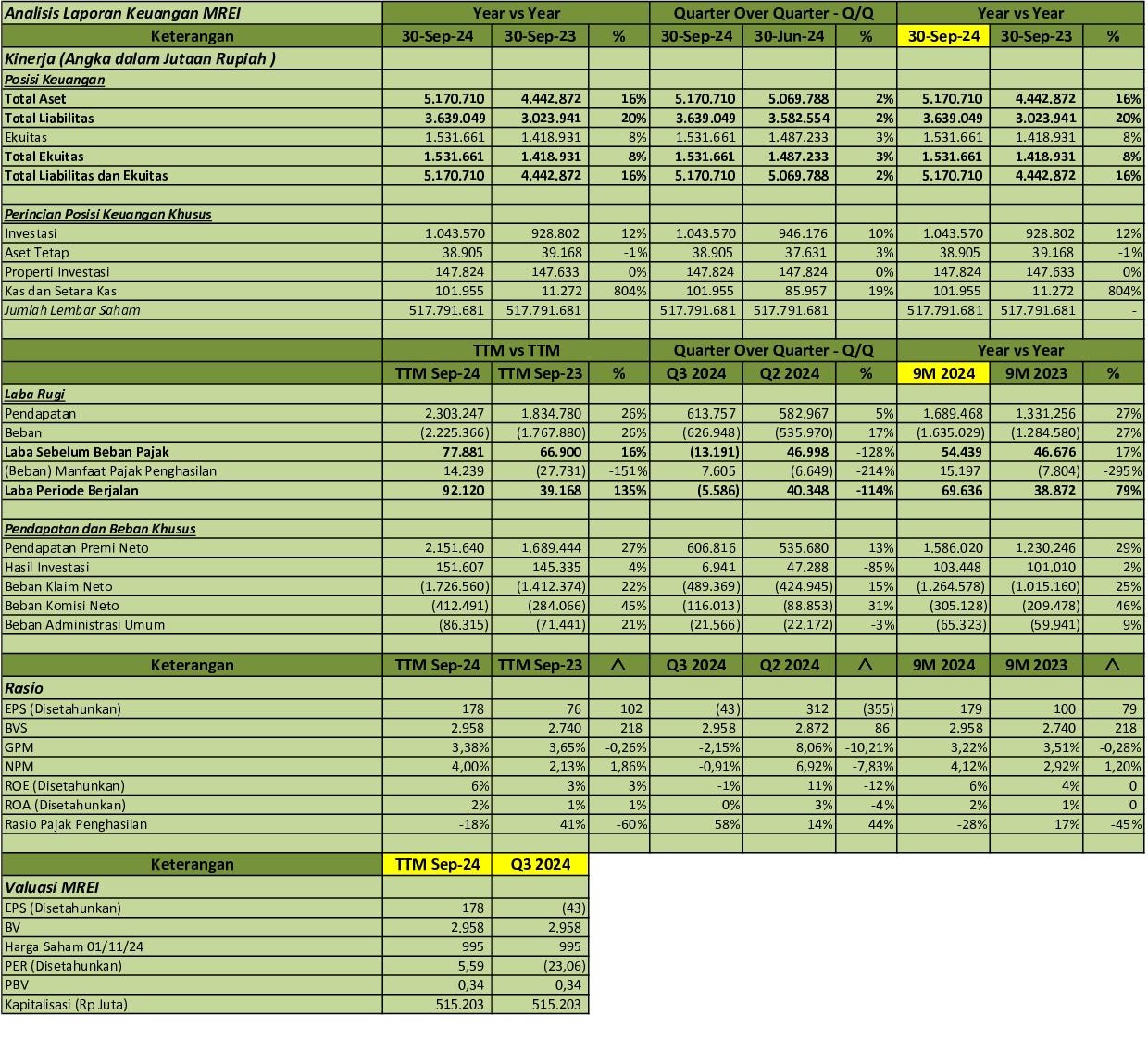Click Laba Periode Berjalan Q3 value (5.586)
The height and width of the screenshot is (1040, 1148).
click(x=717, y=490)
